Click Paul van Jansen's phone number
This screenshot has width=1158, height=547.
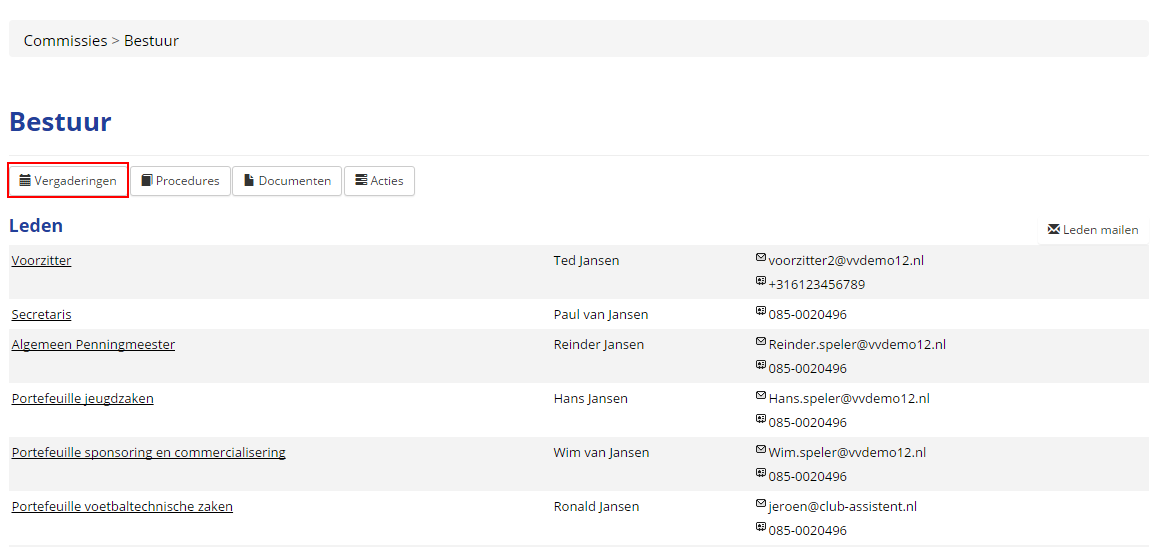click(807, 315)
